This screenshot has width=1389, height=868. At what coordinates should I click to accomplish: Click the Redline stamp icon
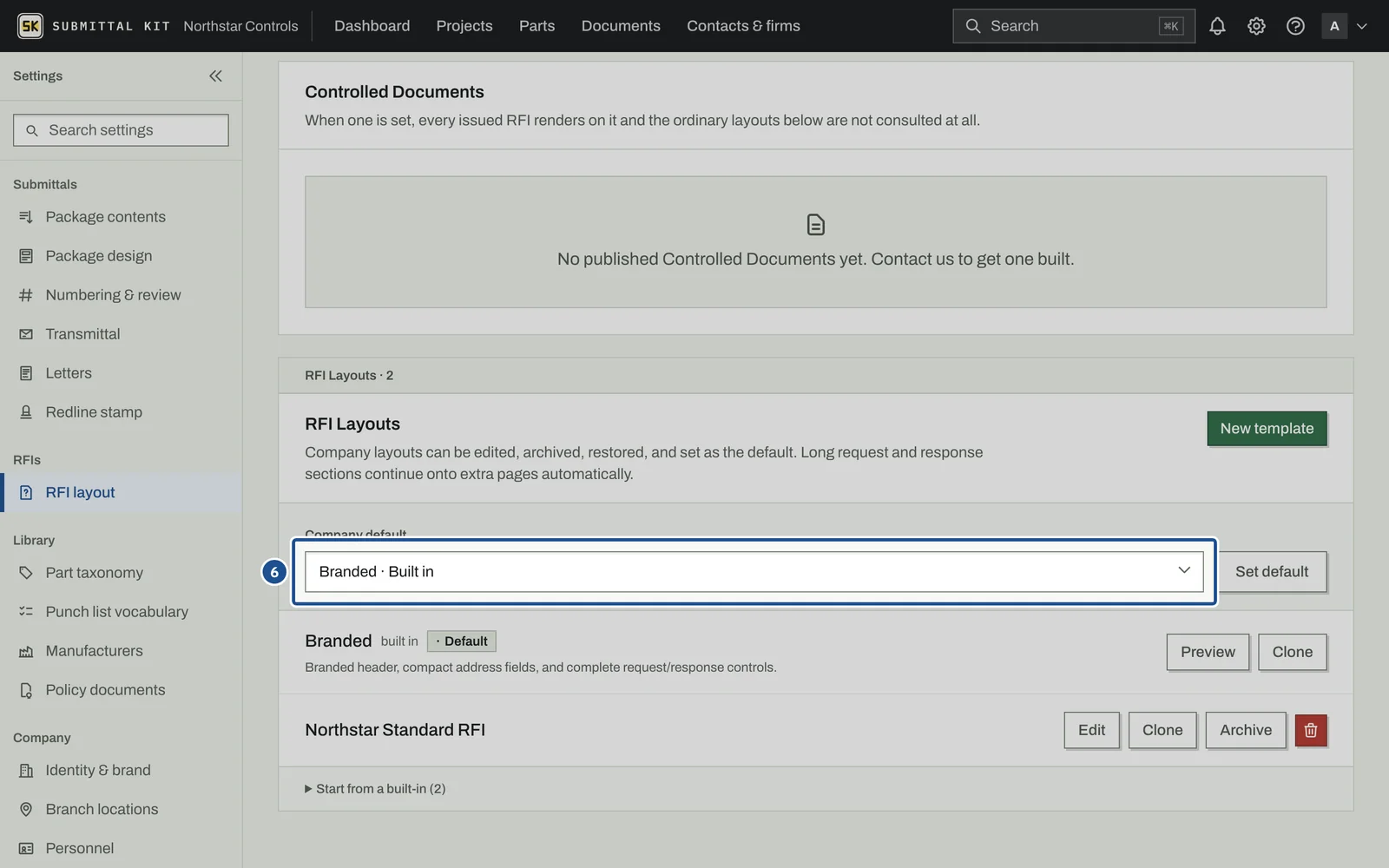26,412
